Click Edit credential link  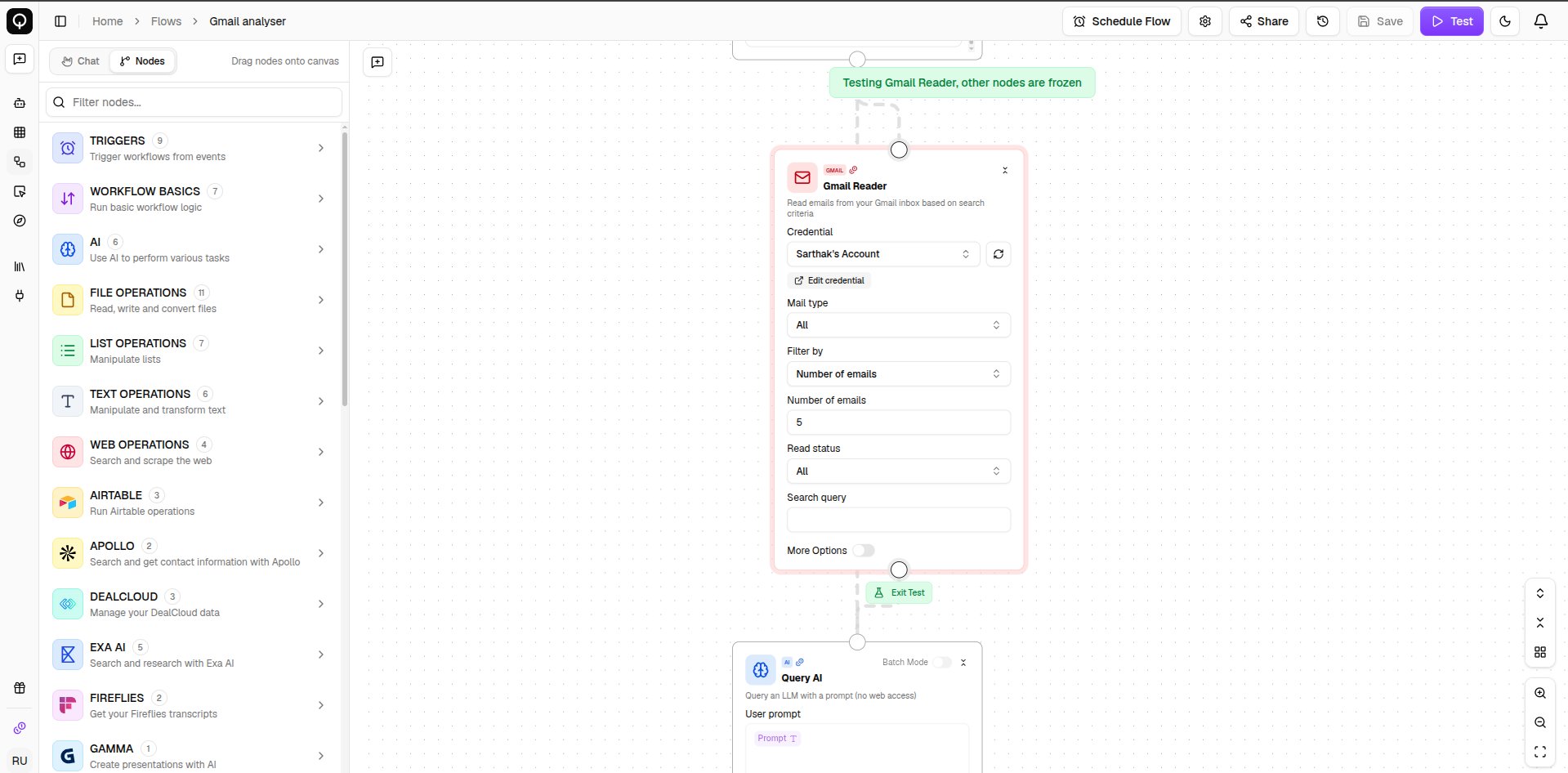829,280
